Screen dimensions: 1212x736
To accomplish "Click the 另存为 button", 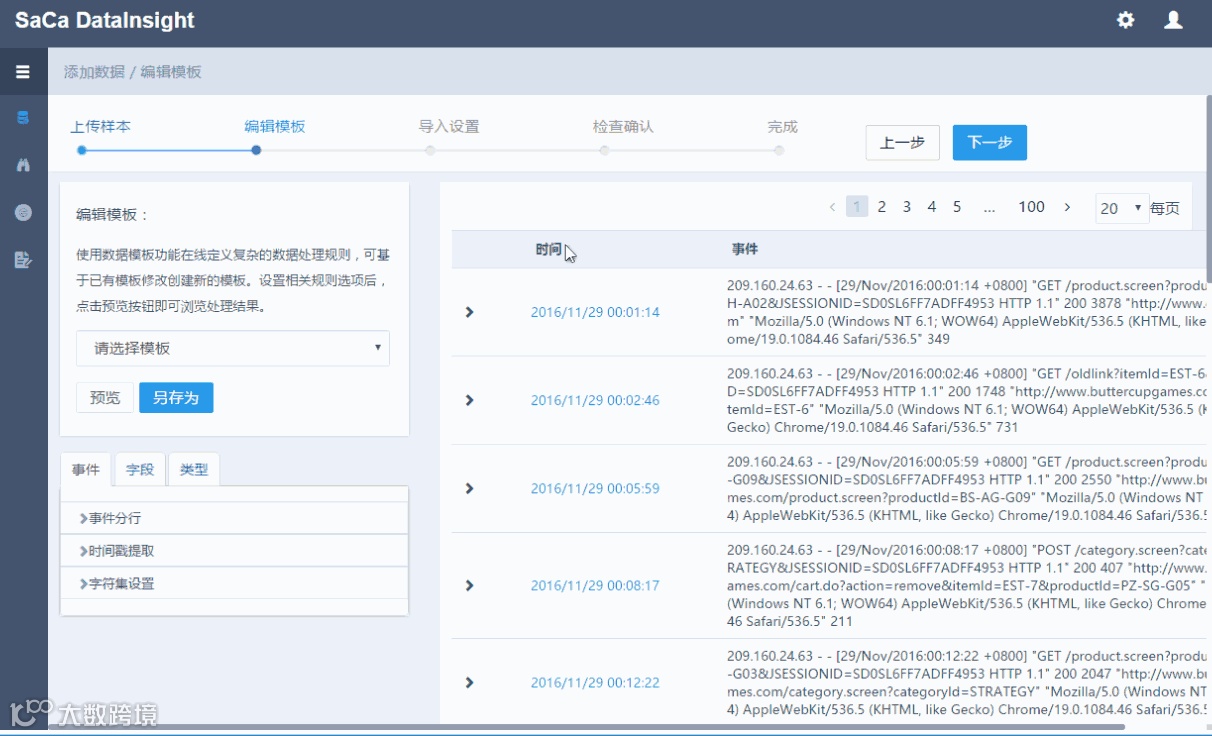I will point(176,397).
